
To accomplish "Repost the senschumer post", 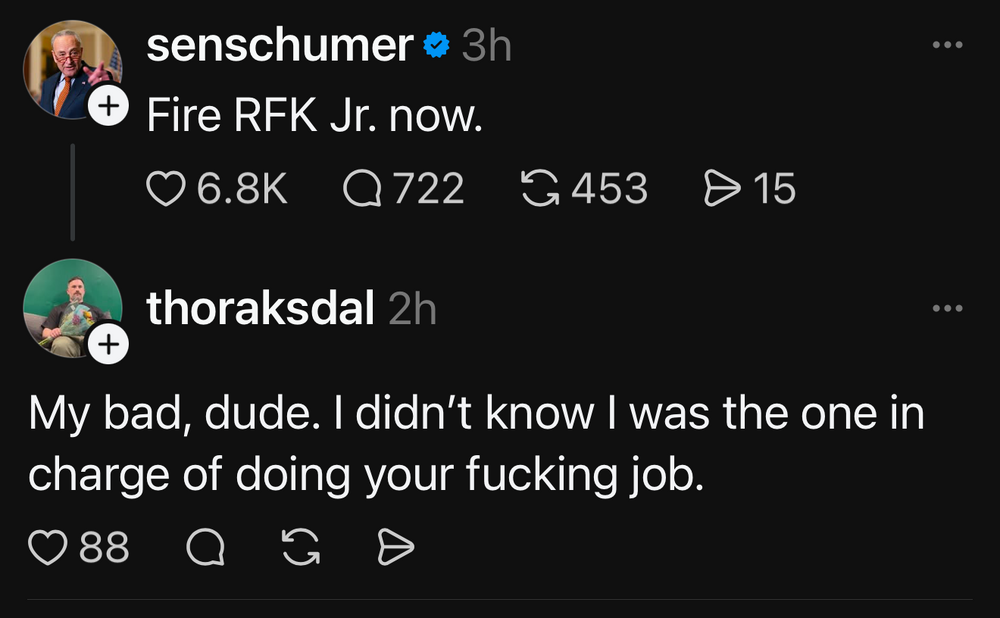I will 540,188.
